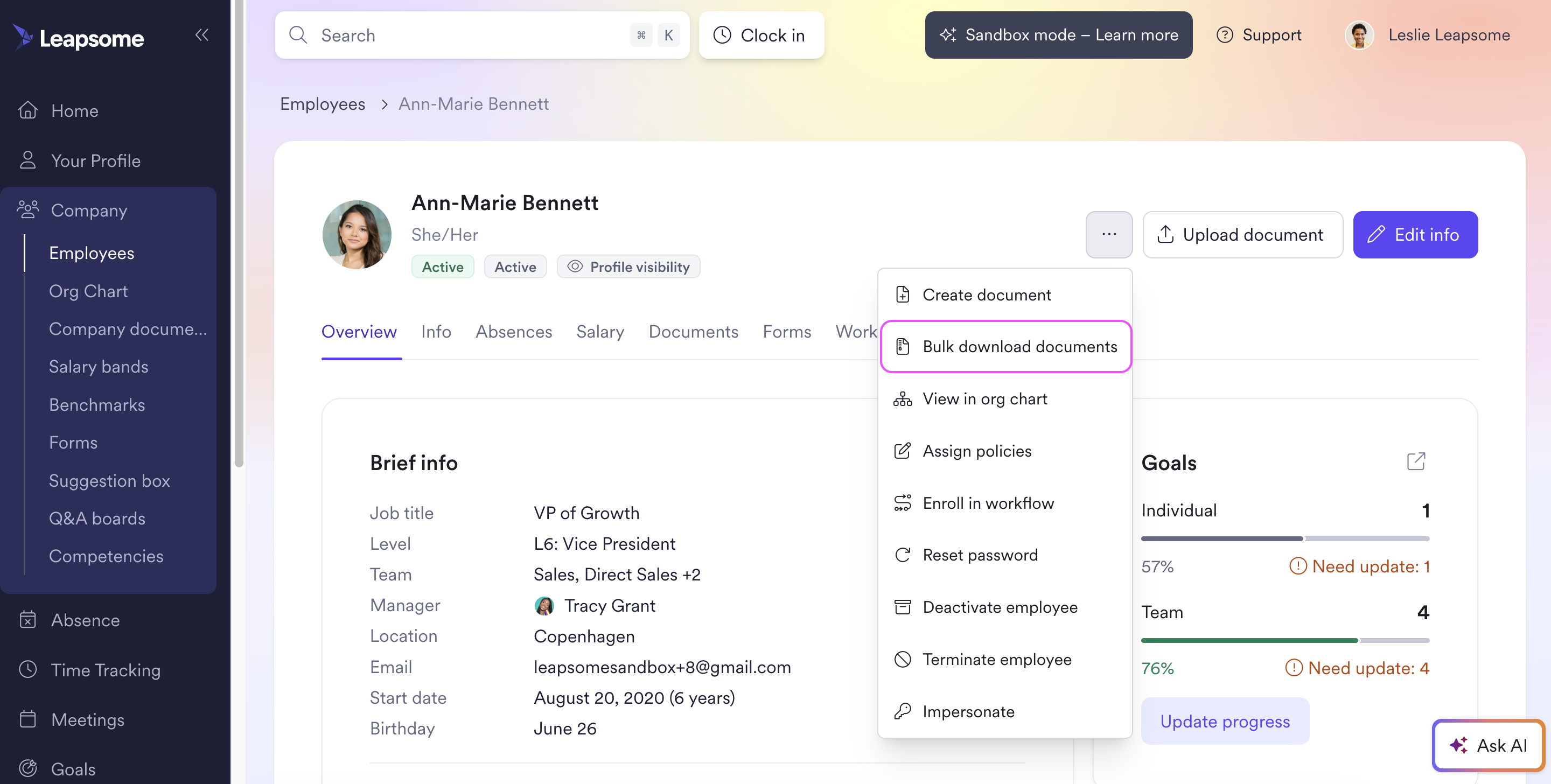Open the three-dots more actions button
This screenshot has height=784, width=1551.
click(x=1109, y=234)
